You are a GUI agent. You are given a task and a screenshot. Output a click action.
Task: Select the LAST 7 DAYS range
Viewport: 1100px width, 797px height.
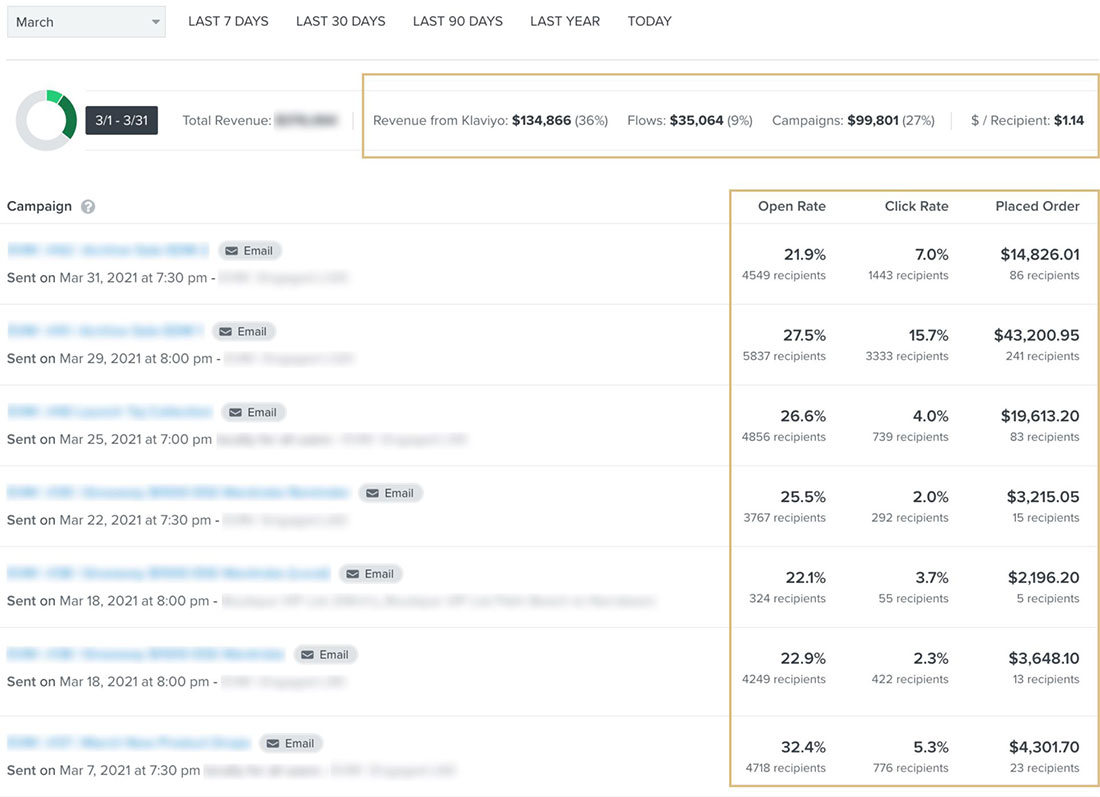click(x=228, y=21)
